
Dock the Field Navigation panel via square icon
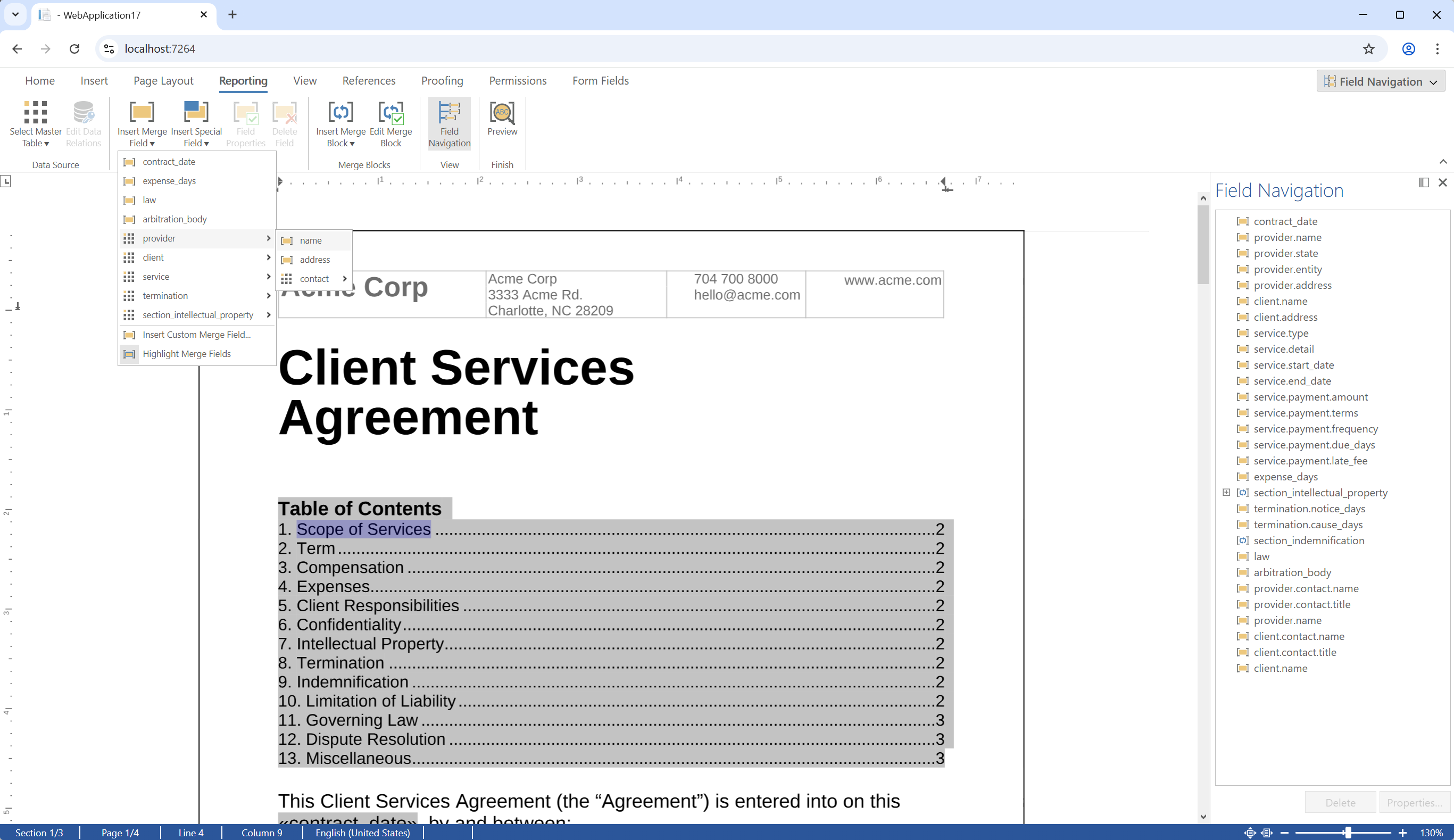pos(1424,183)
